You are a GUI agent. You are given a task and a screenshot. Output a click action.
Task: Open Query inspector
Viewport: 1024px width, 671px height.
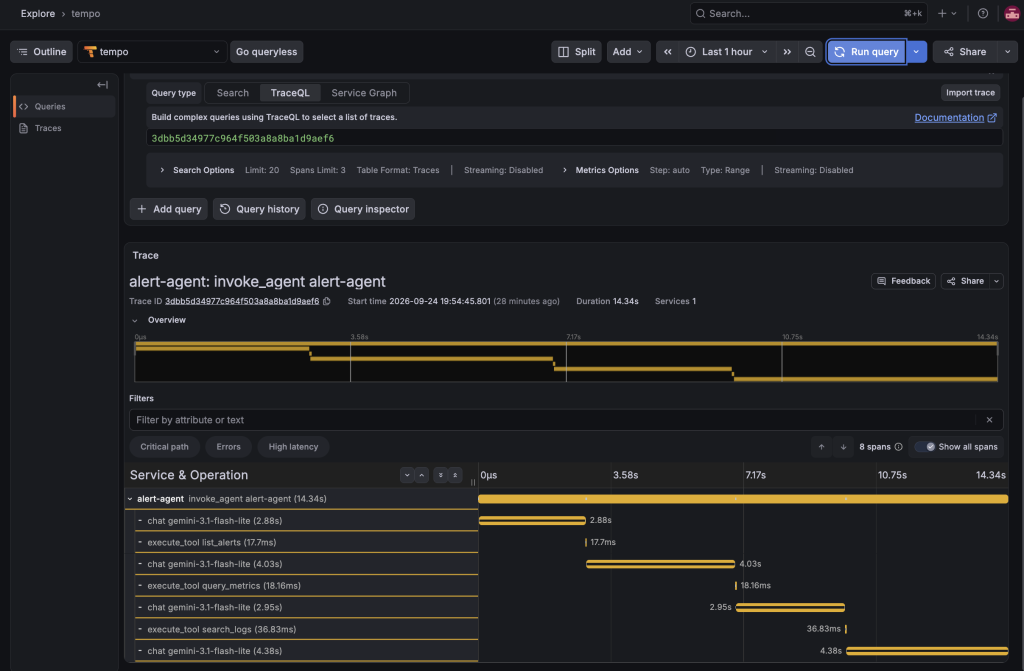[x=363, y=209]
